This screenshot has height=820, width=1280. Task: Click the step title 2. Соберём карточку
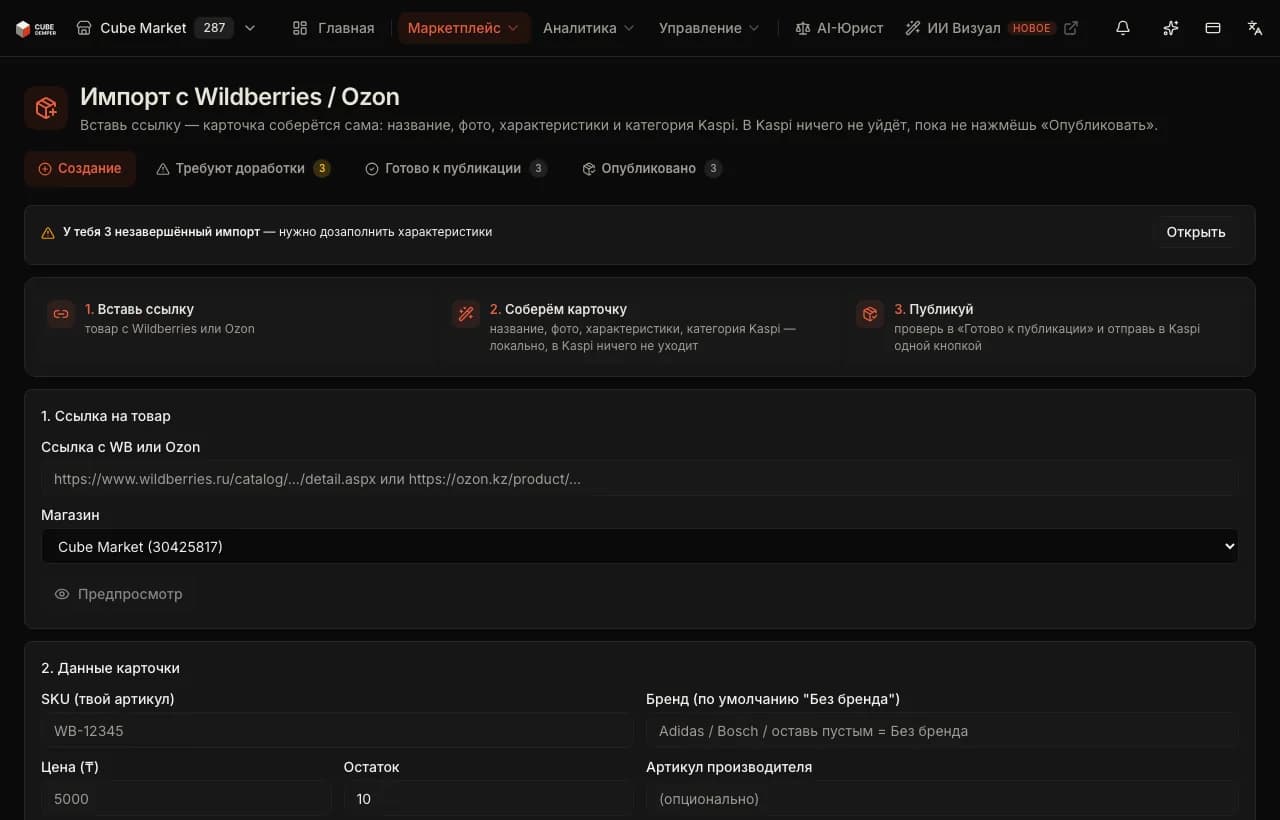point(558,310)
